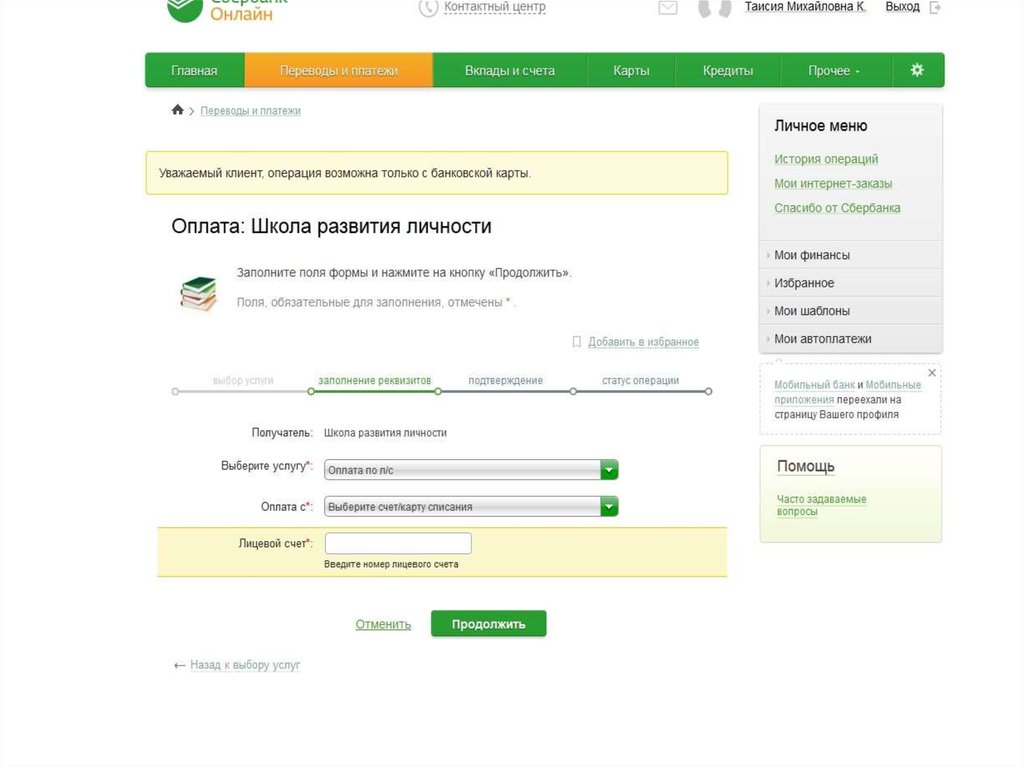Open the Выберите услугу dropdown

pos(471,469)
